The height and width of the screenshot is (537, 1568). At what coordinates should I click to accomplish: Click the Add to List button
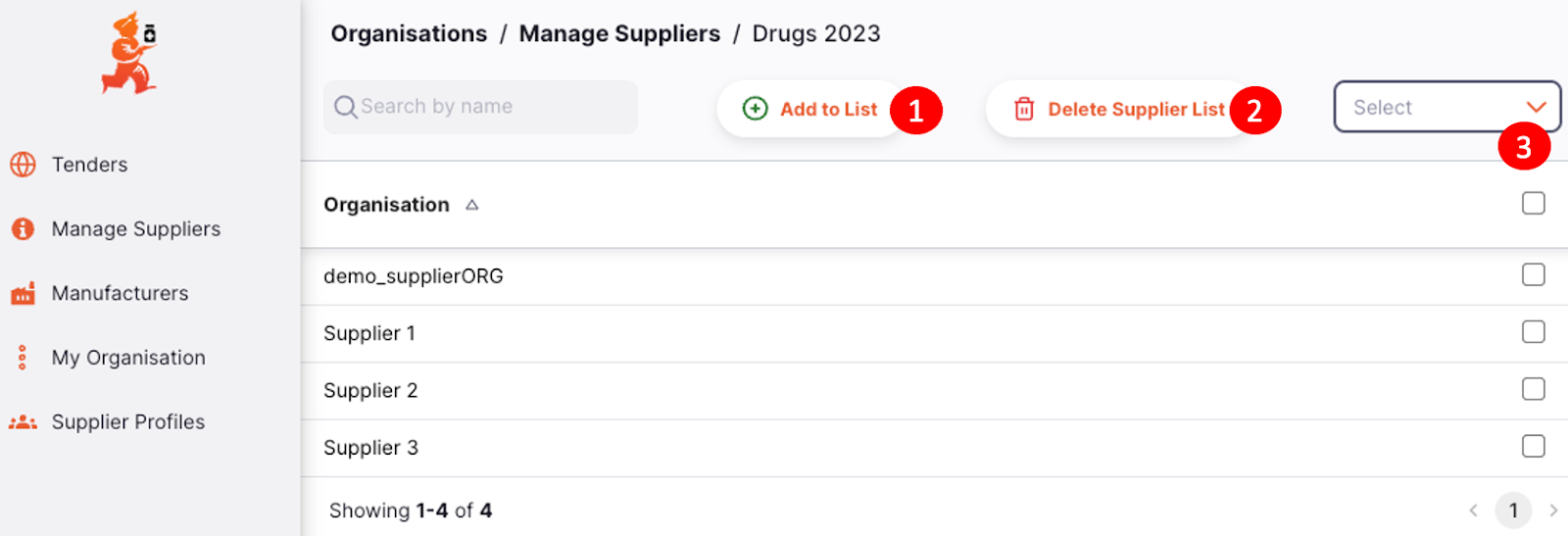click(810, 109)
